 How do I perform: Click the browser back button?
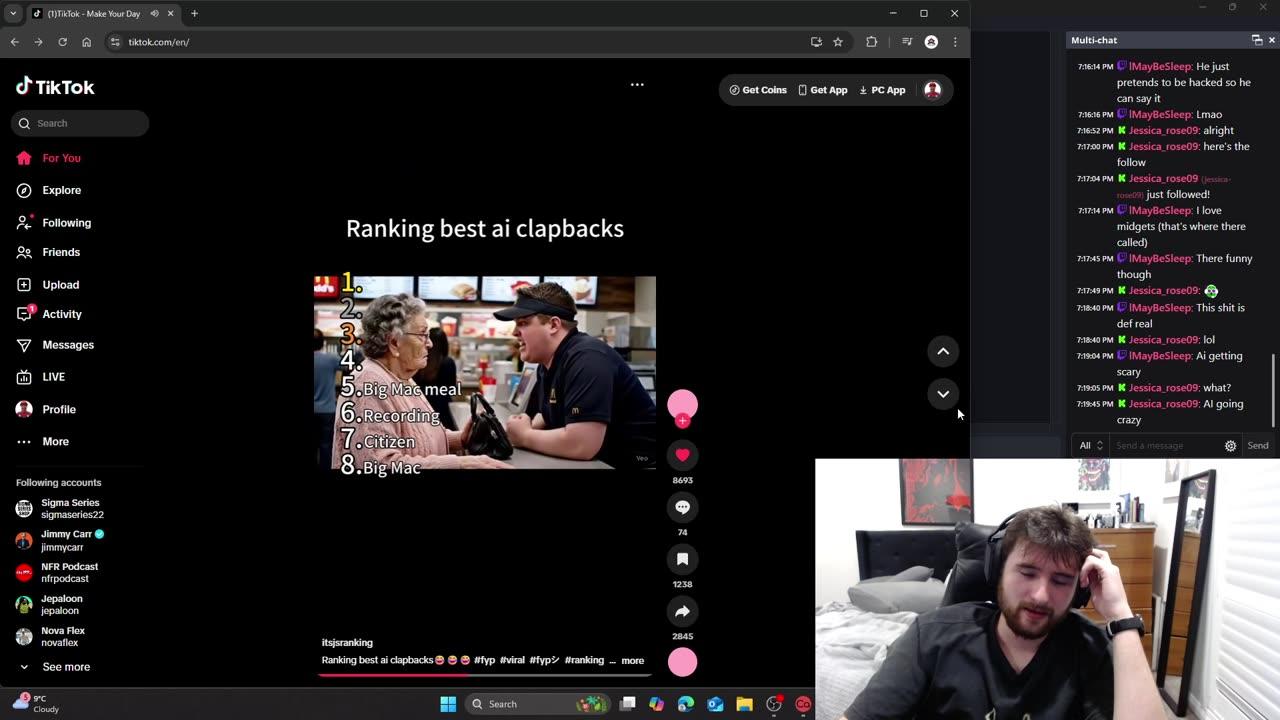pos(14,42)
